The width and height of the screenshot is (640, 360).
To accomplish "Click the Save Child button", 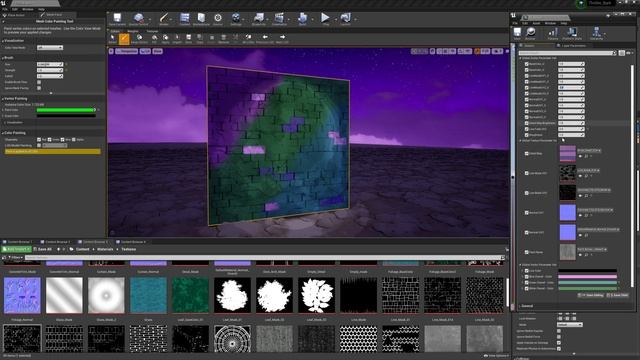I will [618, 295].
